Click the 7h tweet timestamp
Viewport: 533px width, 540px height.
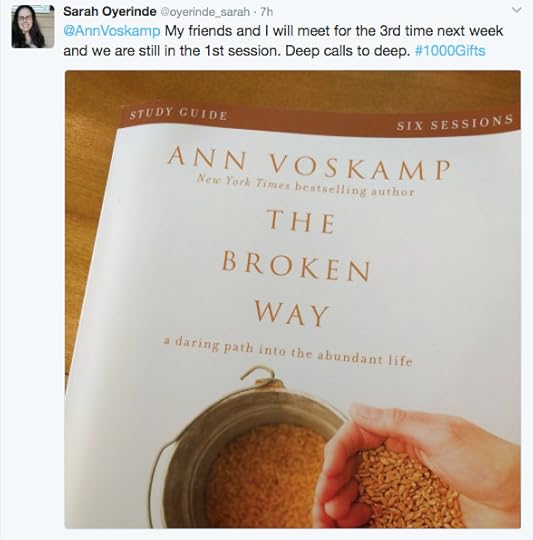[x=266, y=12]
